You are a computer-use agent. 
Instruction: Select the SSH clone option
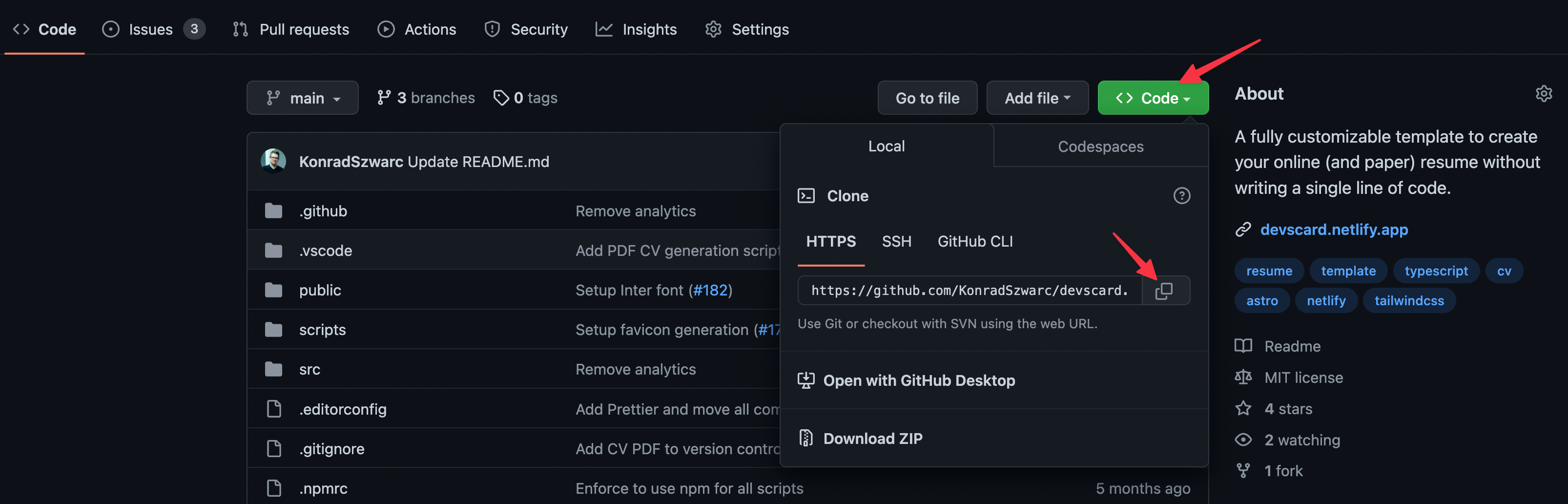coord(896,242)
